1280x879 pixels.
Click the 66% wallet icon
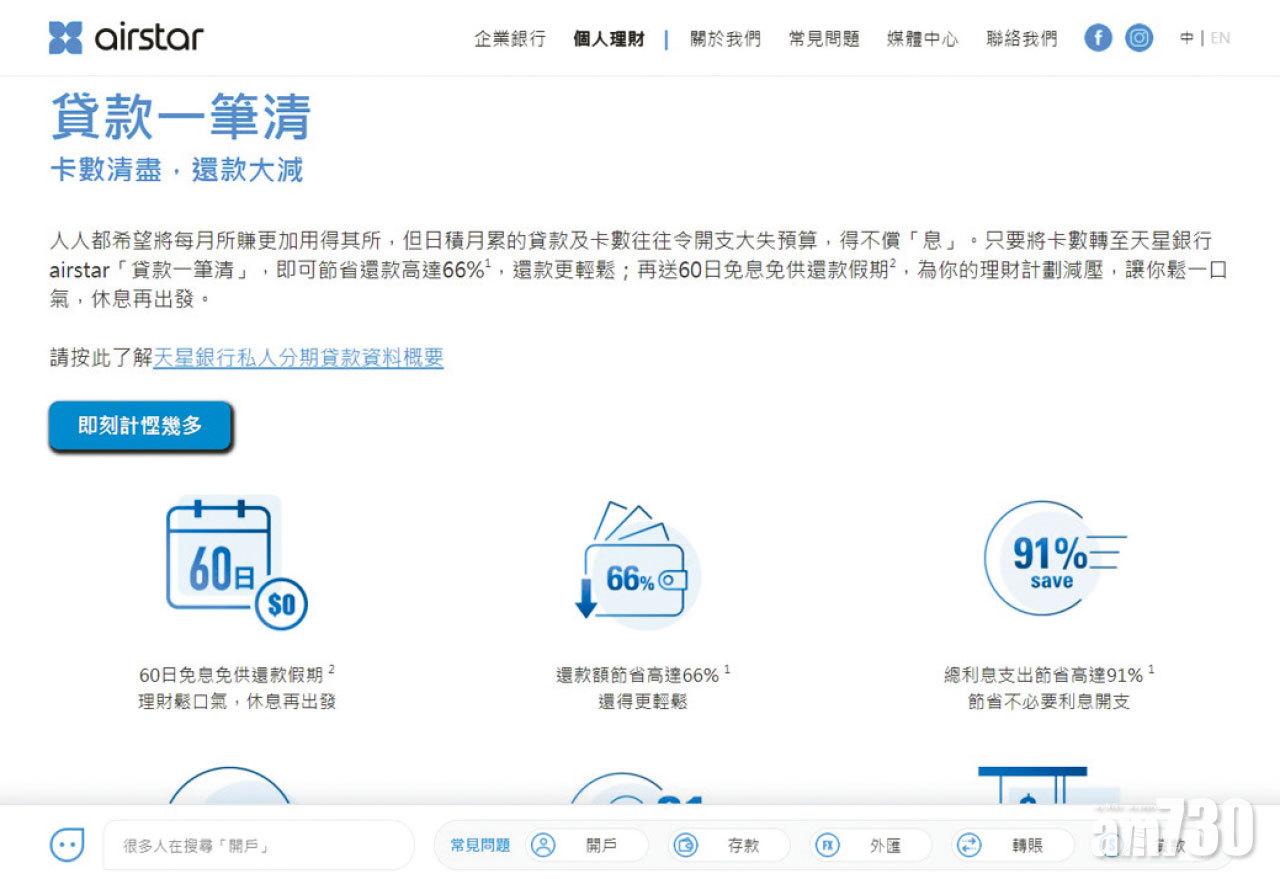[x=635, y=568]
